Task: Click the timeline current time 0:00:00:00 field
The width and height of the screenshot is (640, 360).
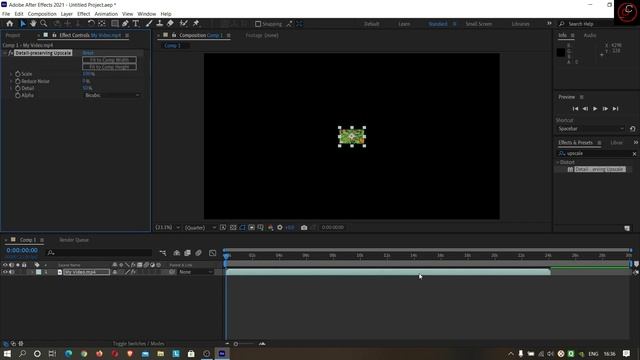Action: (22, 250)
